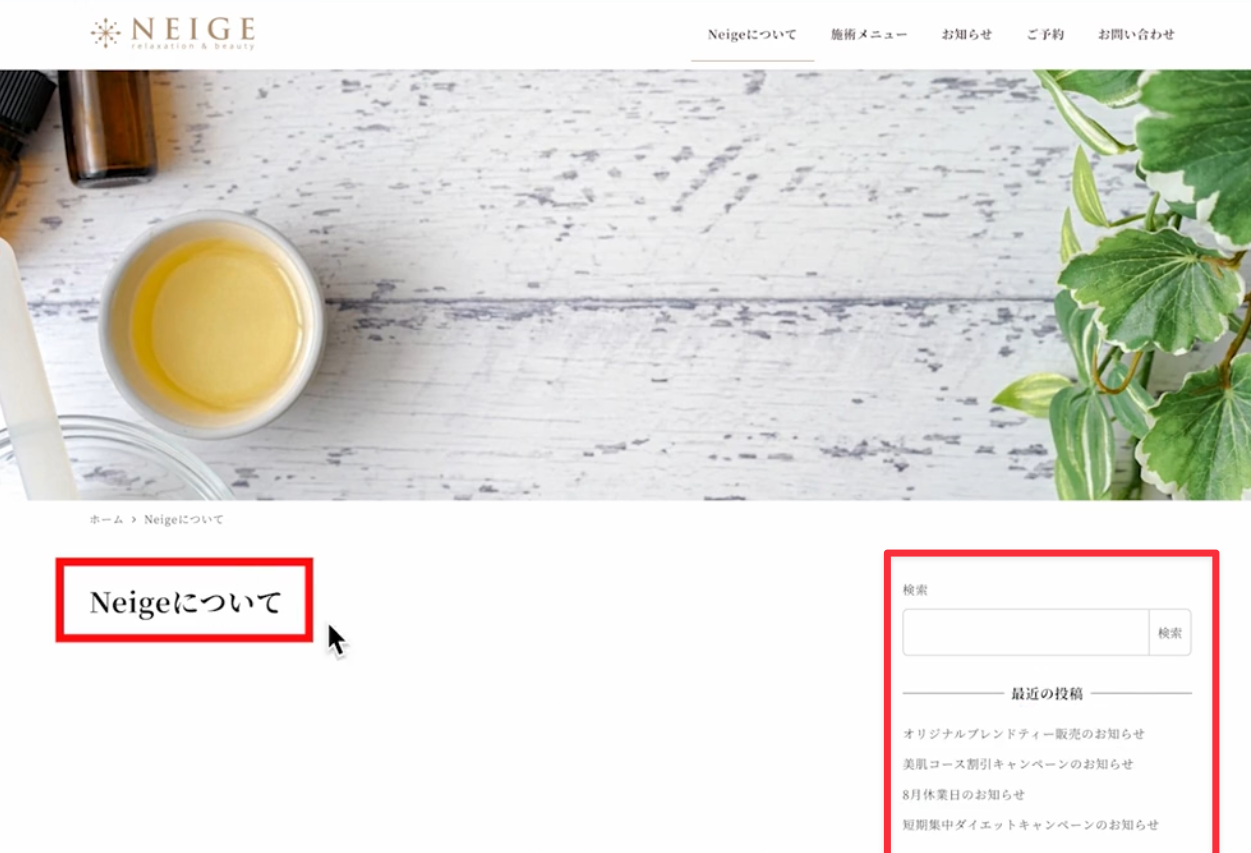This screenshot has height=853, width=1251.
Task: Open the 美肌コース割引キャンペーンのお知らせ post
Action: [x=1018, y=764]
